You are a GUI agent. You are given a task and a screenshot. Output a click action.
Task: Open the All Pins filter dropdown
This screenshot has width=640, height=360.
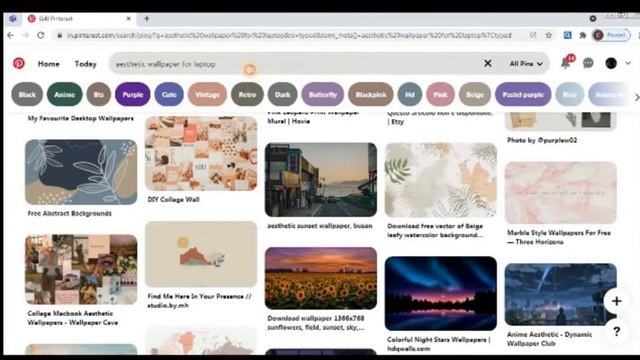[x=526, y=64]
